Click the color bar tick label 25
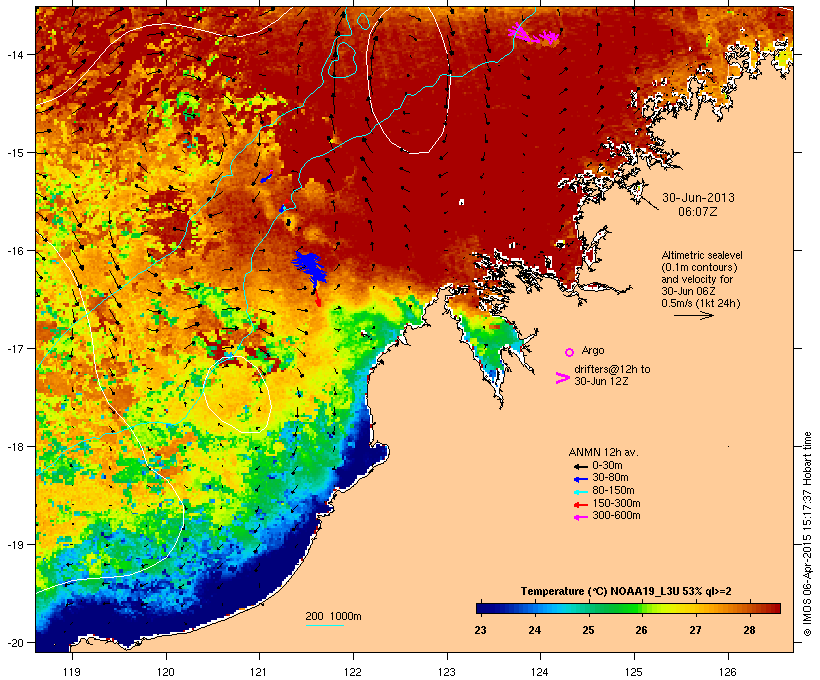 tap(588, 630)
